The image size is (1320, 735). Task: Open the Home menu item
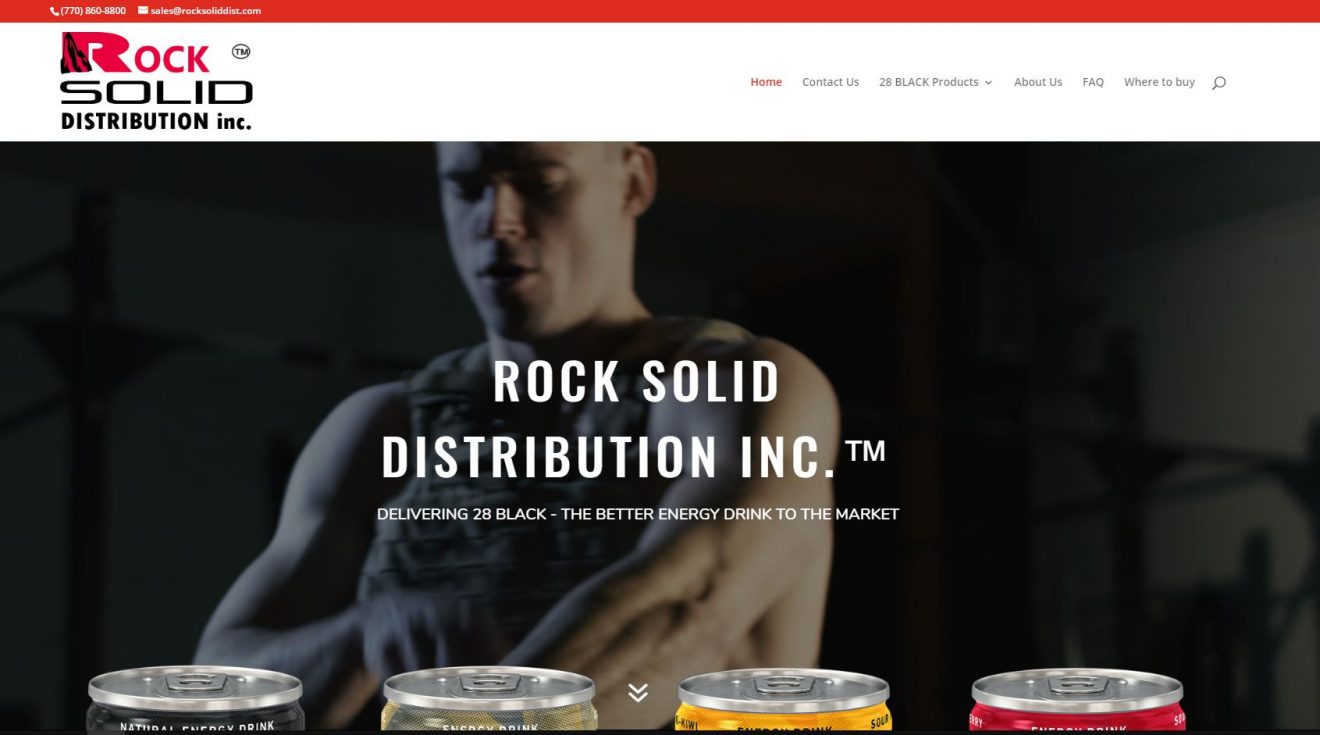766,82
